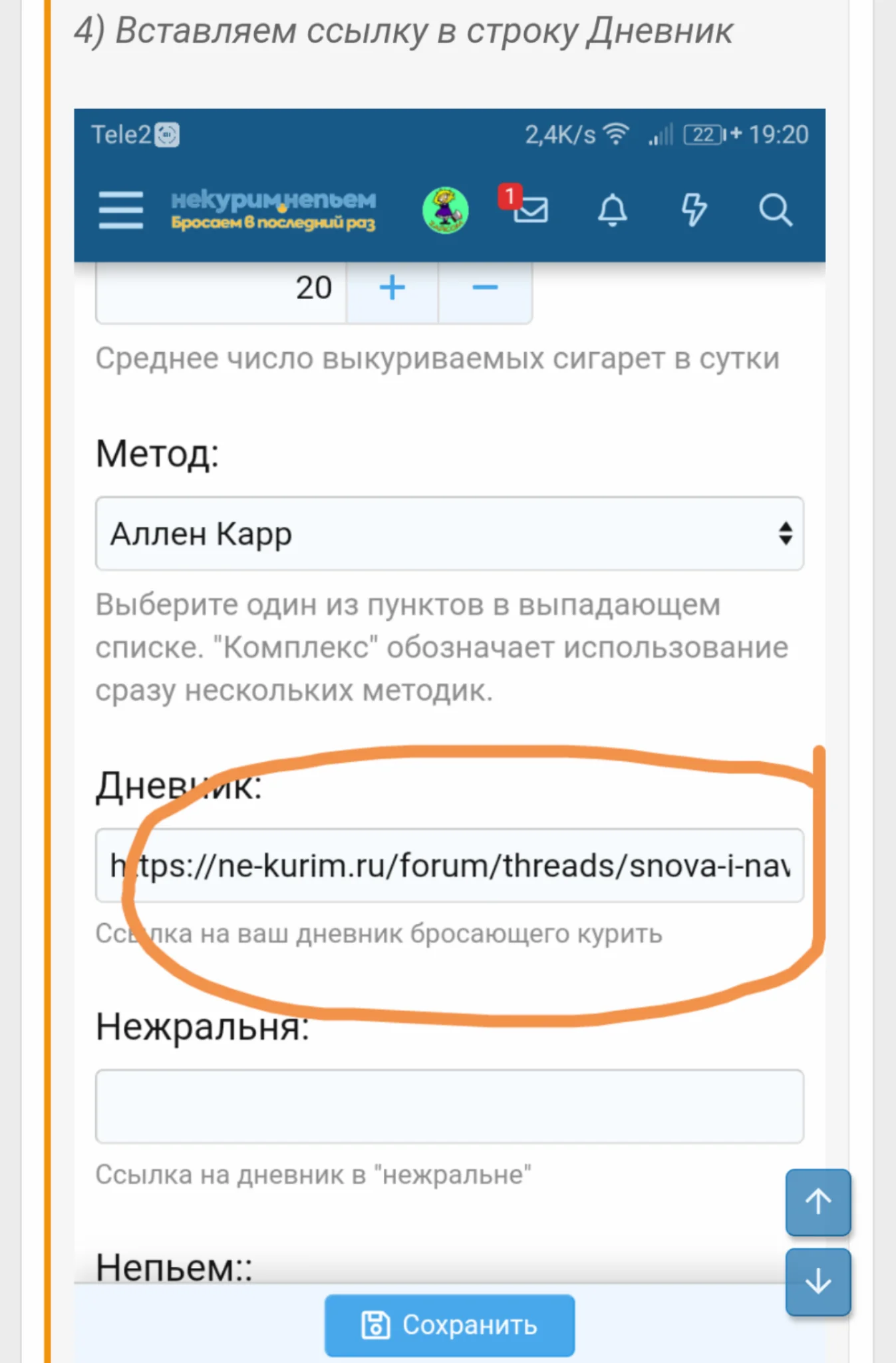The width and height of the screenshot is (896, 1363).
Task: Jump to top with up arrow button
Action: pyautogui.click(x=818, y=1202)
